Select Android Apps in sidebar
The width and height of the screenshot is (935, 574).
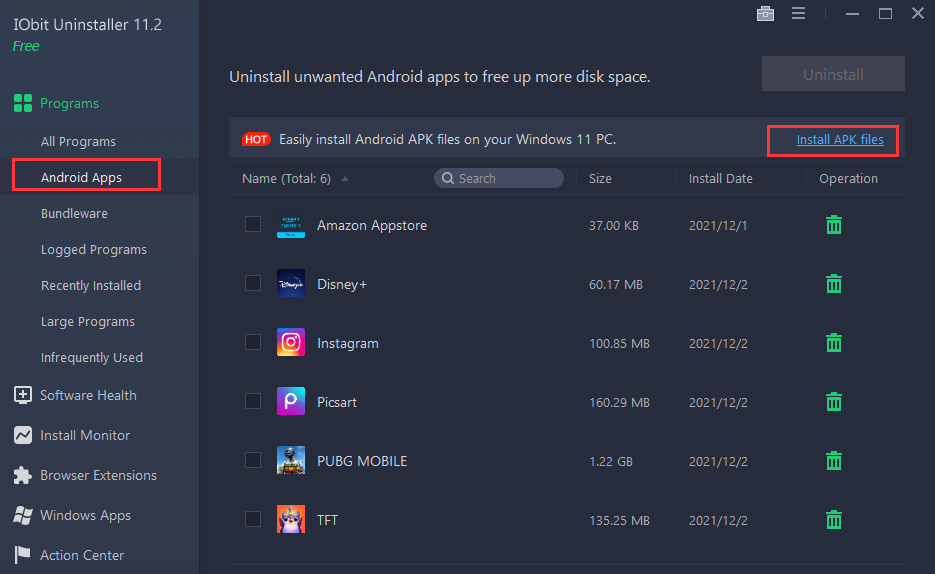pos(81,177)
